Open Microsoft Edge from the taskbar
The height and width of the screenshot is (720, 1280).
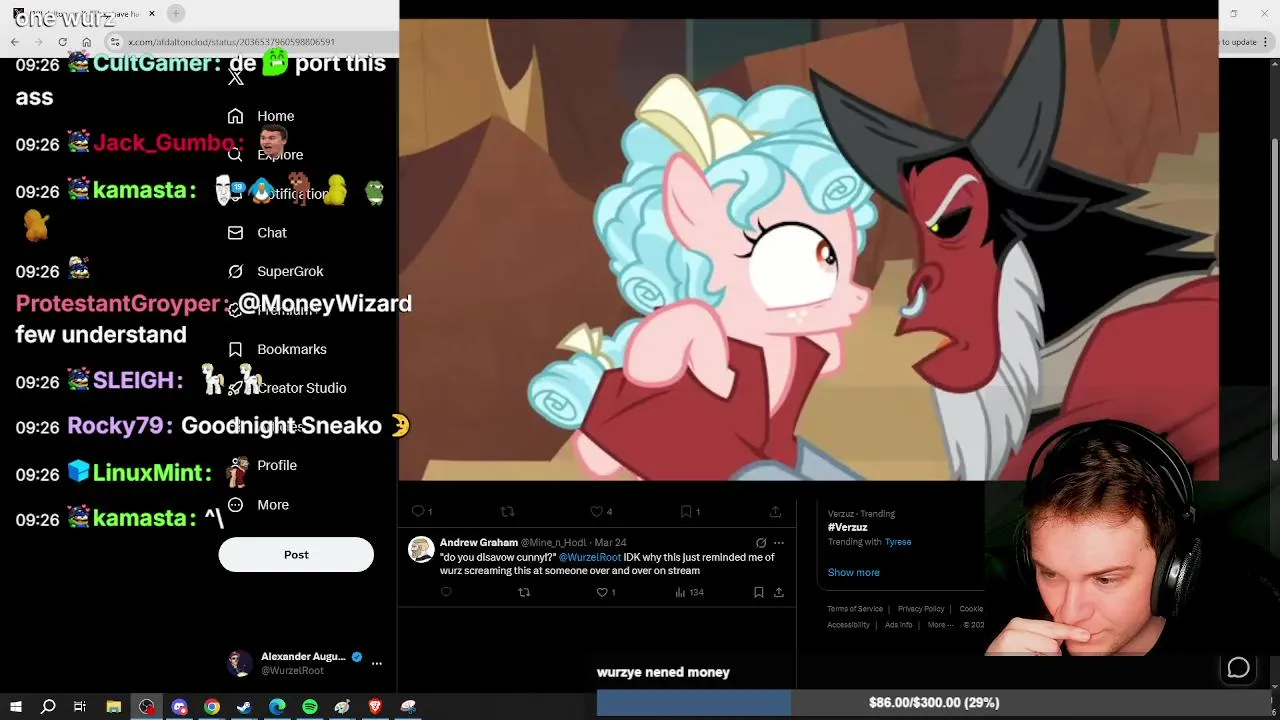277,707
